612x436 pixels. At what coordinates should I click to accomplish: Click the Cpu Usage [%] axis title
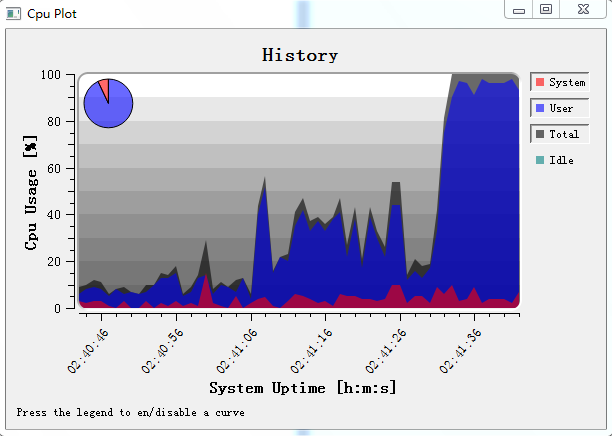(31, 193)
